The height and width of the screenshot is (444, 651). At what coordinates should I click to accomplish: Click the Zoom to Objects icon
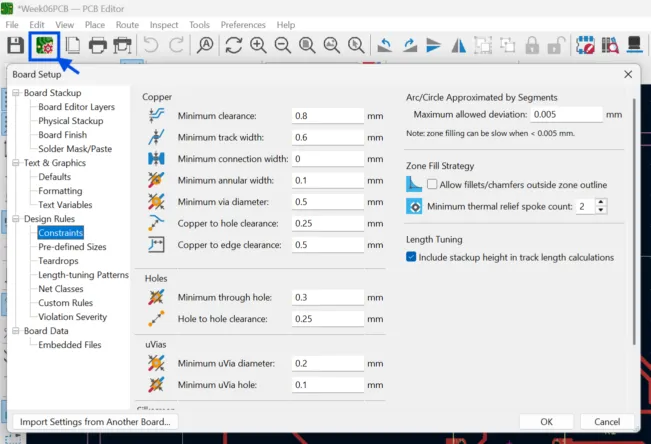point(332,45)
